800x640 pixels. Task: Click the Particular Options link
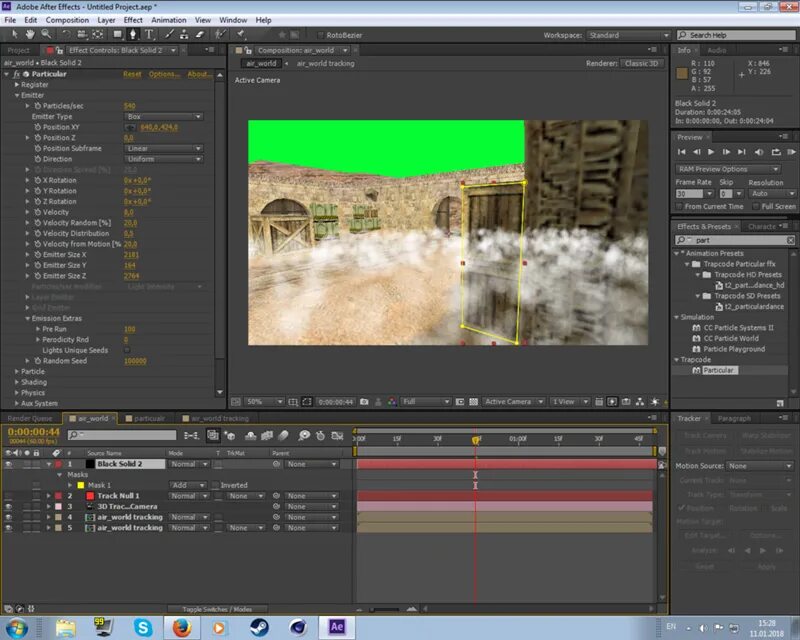[164, 74]
